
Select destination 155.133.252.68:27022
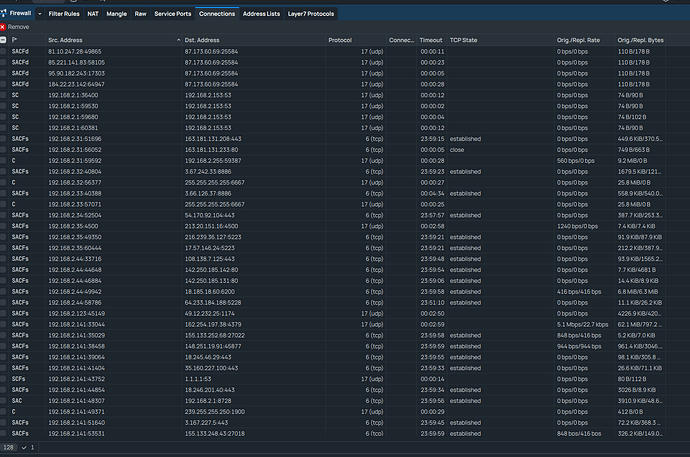pyautogui.click(x=215, y=335)
